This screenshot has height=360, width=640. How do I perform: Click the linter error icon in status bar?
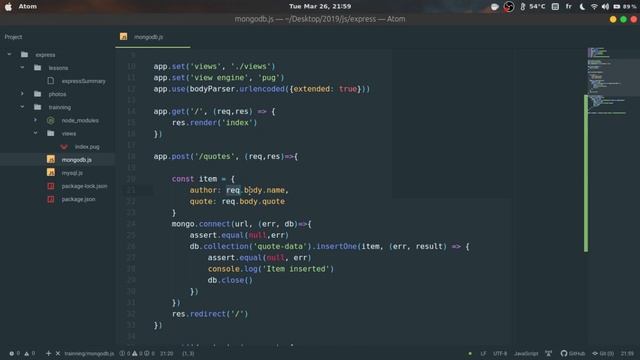(11, 353)
